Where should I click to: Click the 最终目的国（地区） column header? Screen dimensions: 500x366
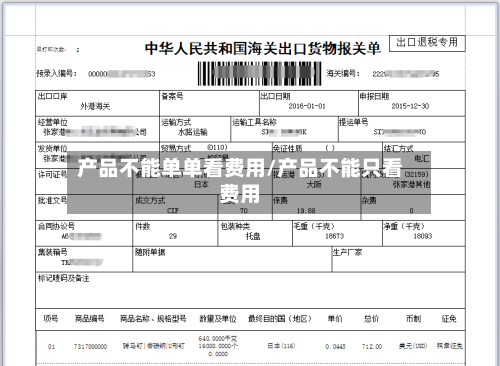pos(280,319)
